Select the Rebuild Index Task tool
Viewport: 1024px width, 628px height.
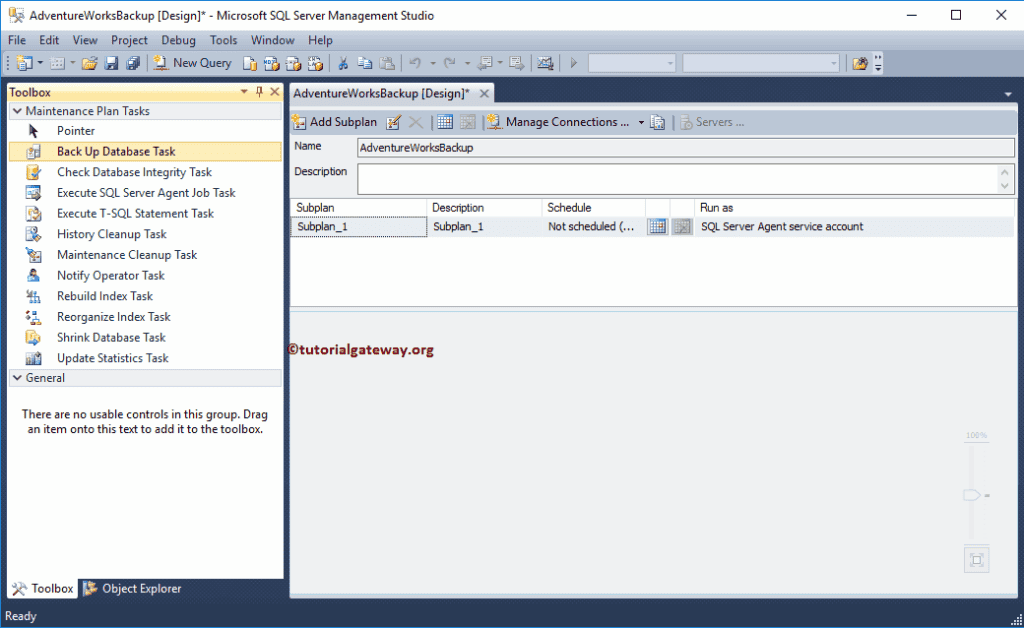(104, 296)
